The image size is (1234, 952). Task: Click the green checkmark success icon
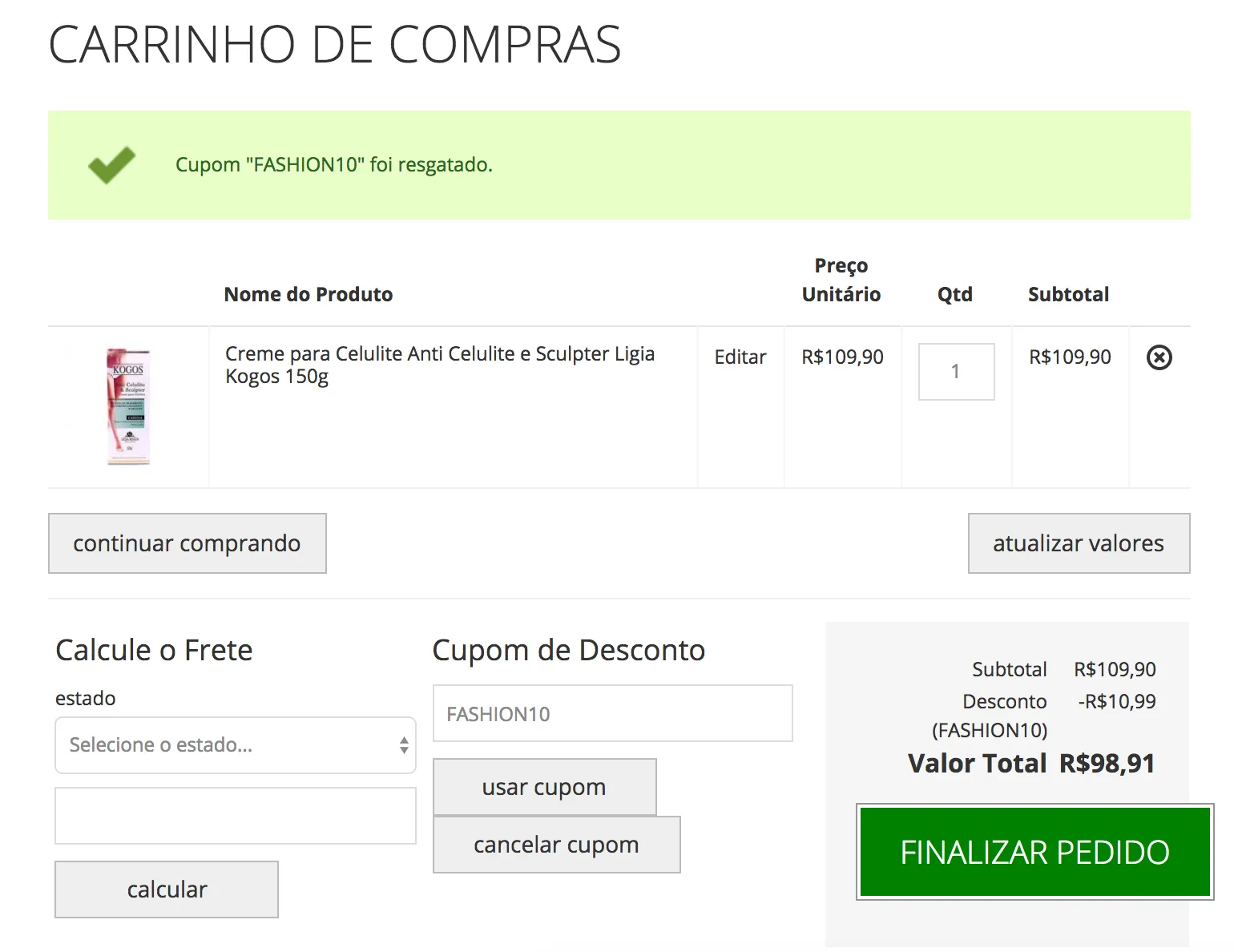[x=111, y=165]
